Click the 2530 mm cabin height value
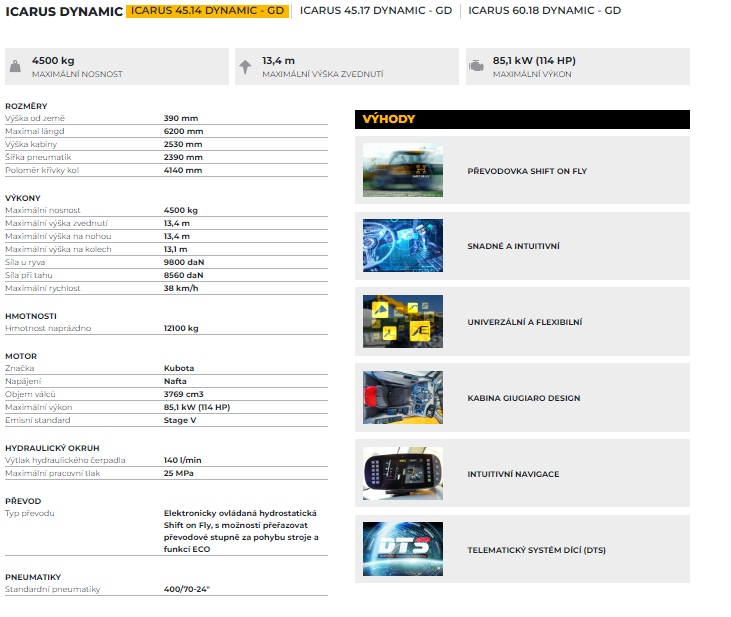Screen dimensions: 731x617 (x=183, y=145)
